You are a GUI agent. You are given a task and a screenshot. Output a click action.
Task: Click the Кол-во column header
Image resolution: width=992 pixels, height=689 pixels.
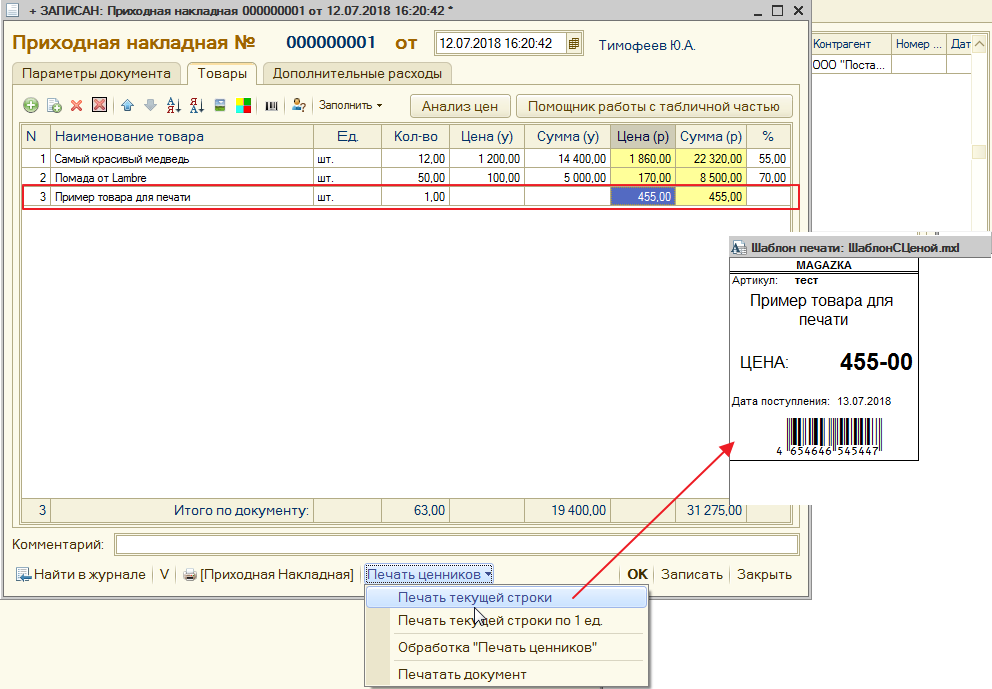[416, 137]
